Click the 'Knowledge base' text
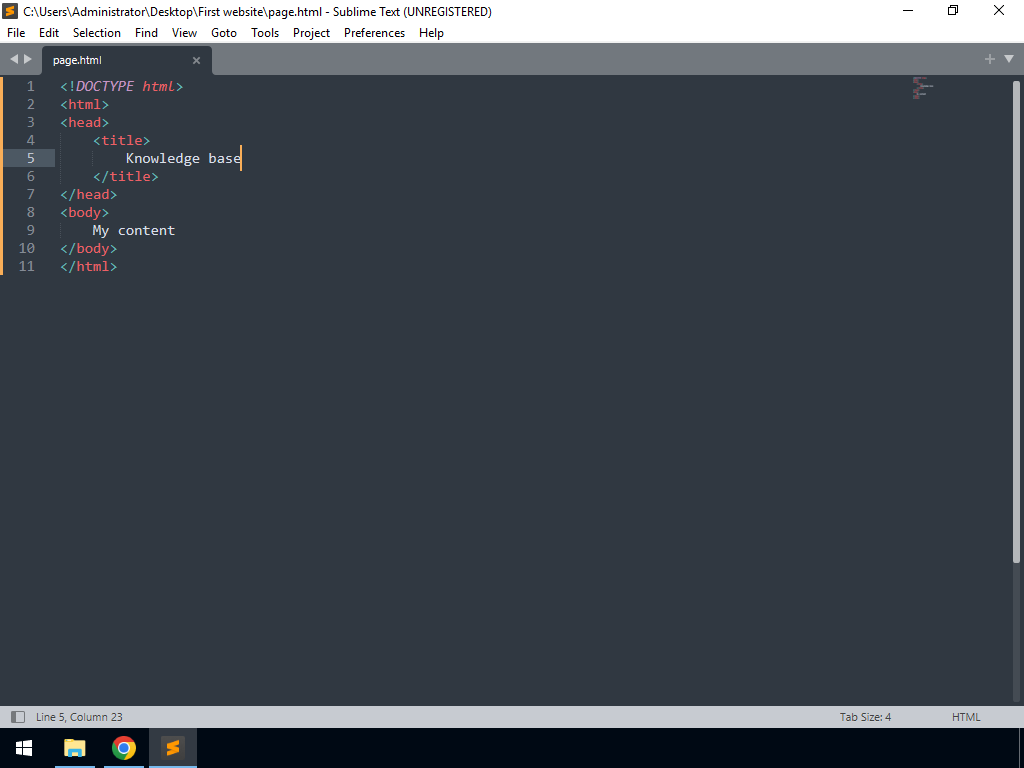This screenshot has width=1024, height=768. coord(184,159)
